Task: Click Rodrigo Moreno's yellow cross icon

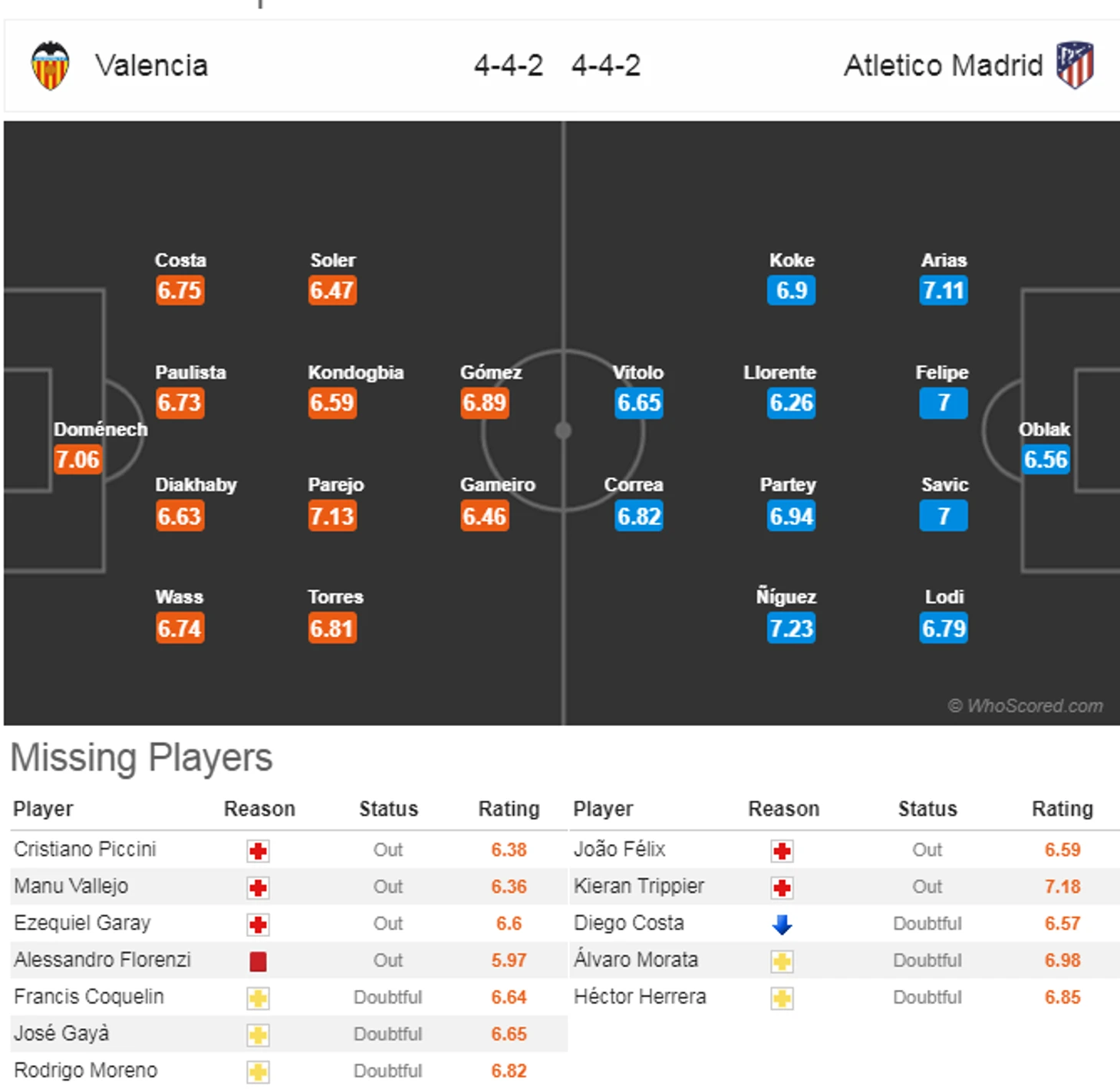Action: click(x=258, y=1071)
